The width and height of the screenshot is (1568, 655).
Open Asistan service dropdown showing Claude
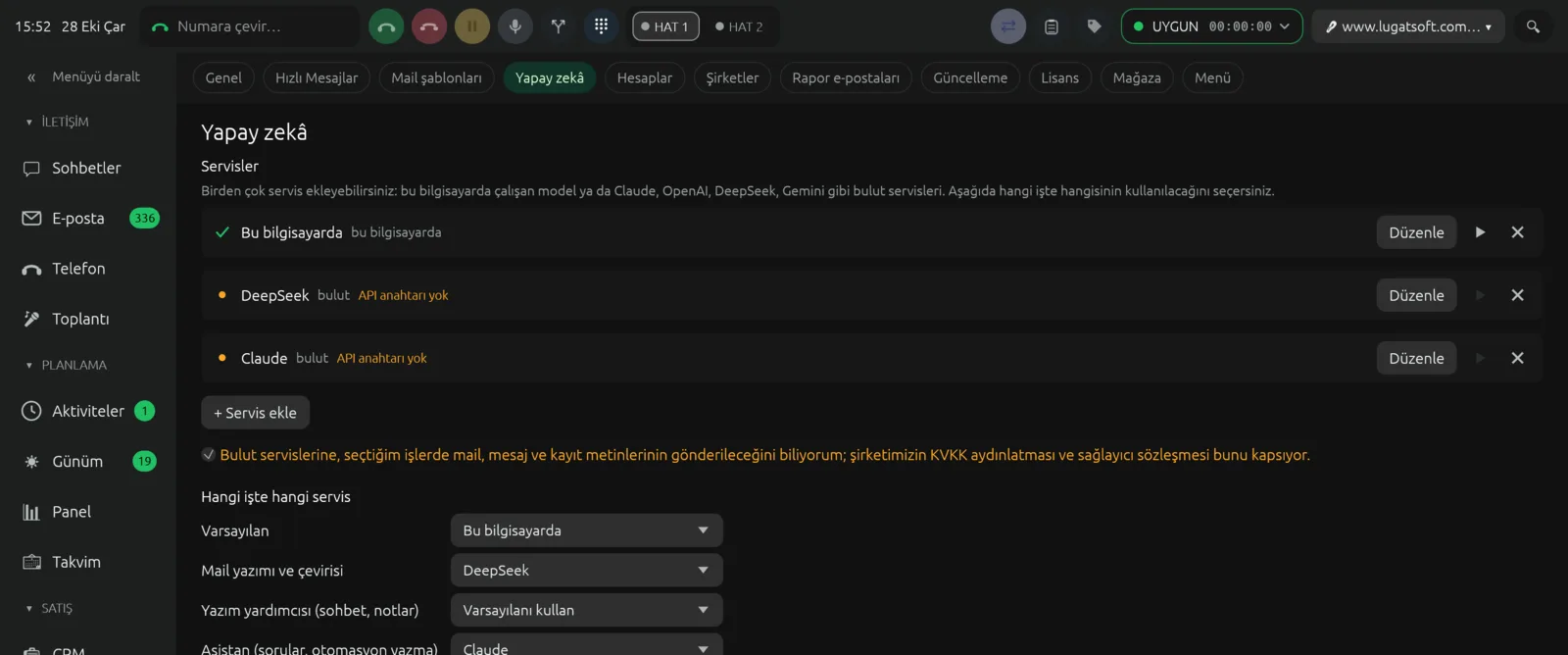(586, 645)
